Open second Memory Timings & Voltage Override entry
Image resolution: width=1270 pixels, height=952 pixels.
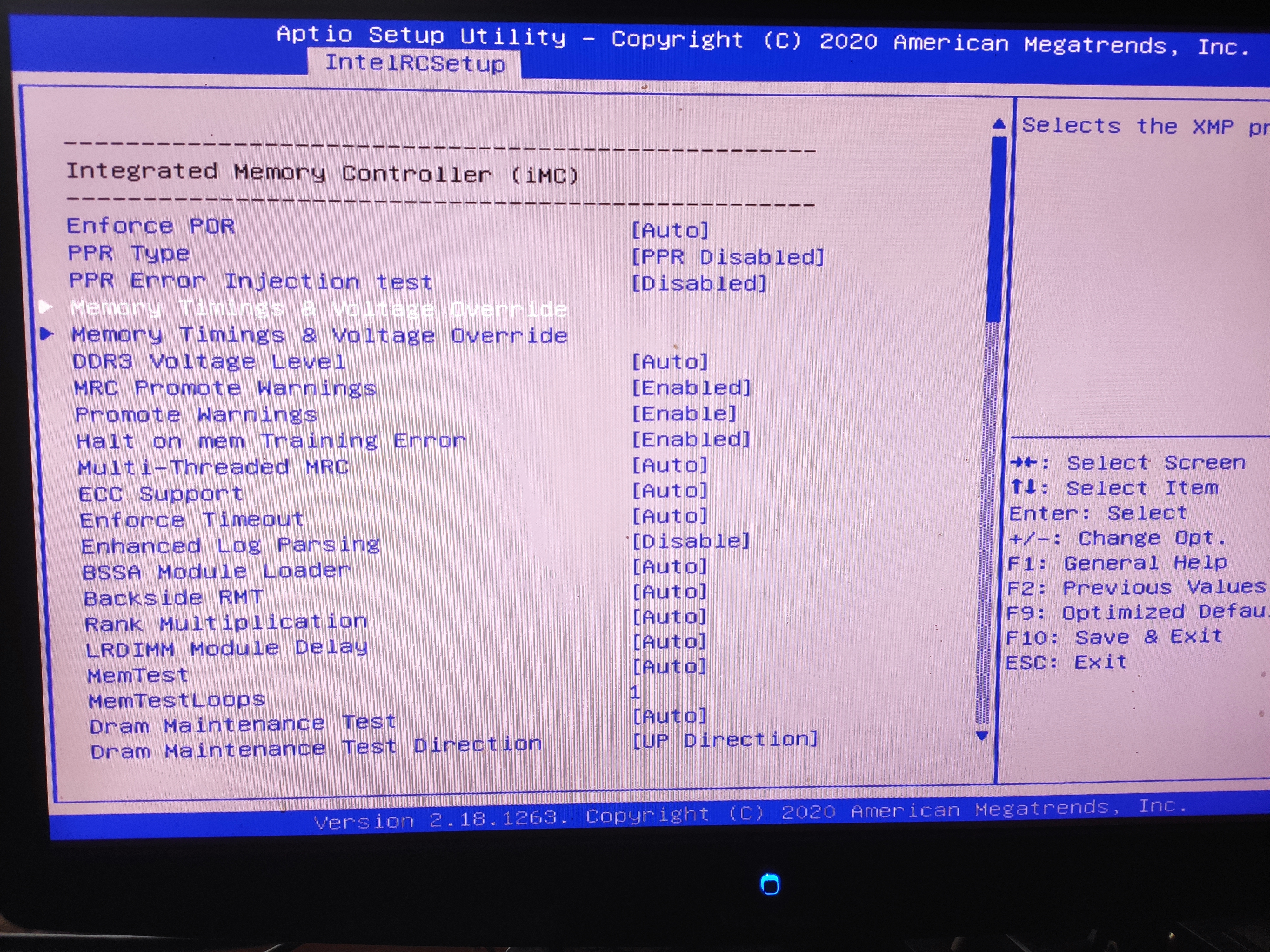(x=319, y=335)
